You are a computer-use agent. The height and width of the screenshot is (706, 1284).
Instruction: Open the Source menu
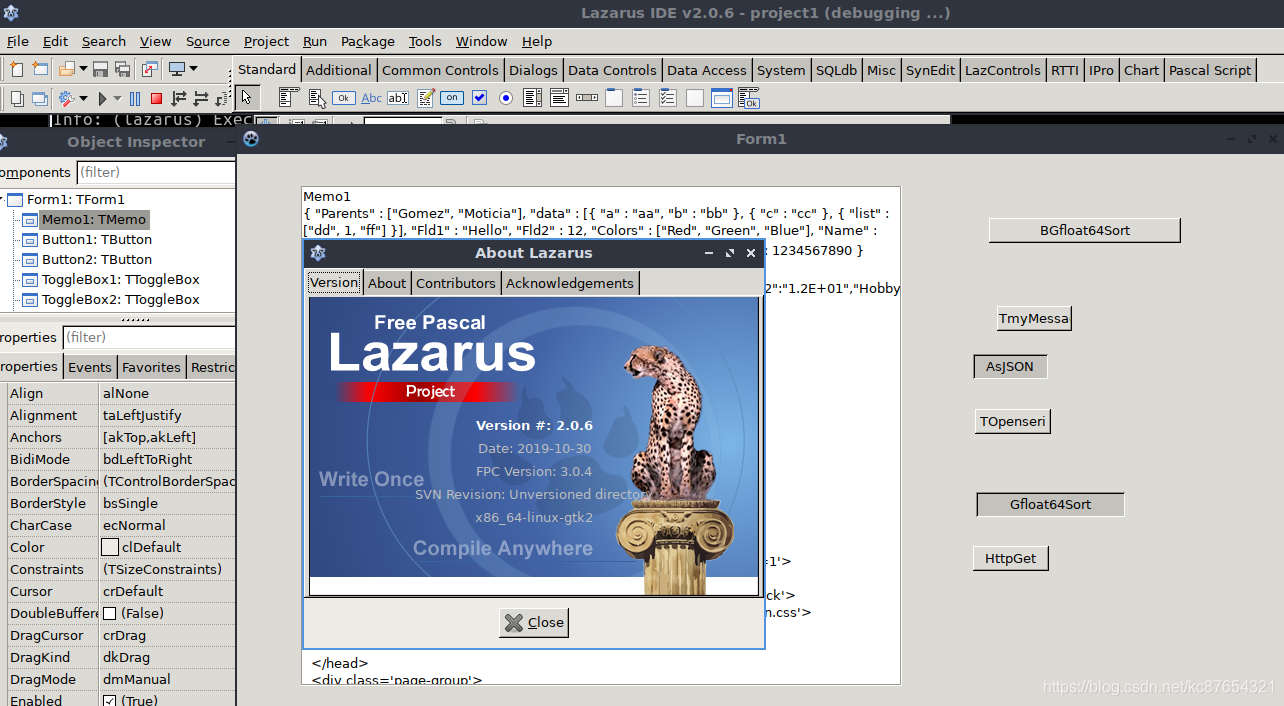[207, 41]
